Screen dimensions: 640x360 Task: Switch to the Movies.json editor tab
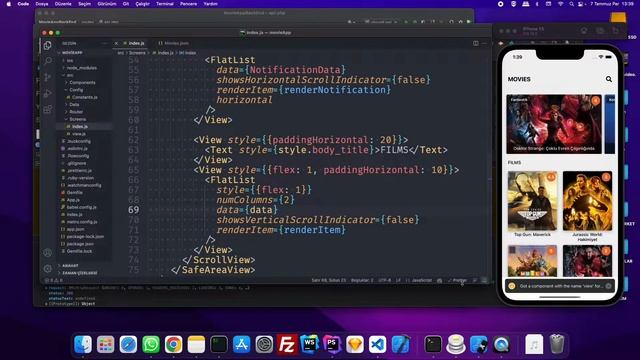[173, 43]
